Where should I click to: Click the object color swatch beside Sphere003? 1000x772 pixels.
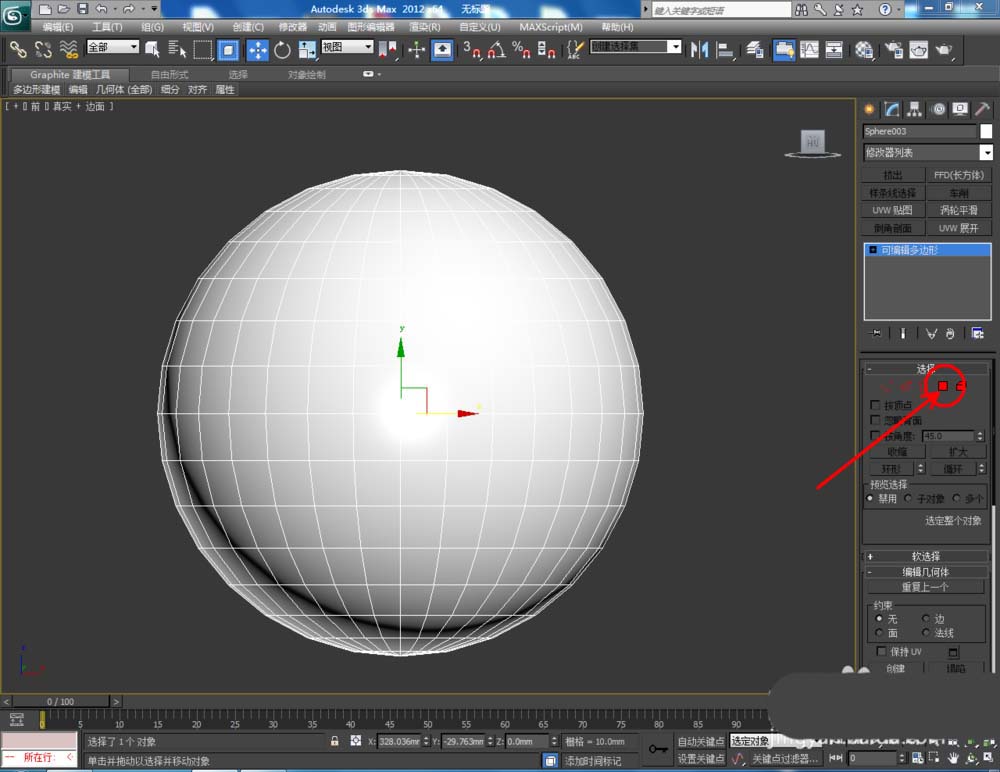pyautogui.click(x=986, y=131)
